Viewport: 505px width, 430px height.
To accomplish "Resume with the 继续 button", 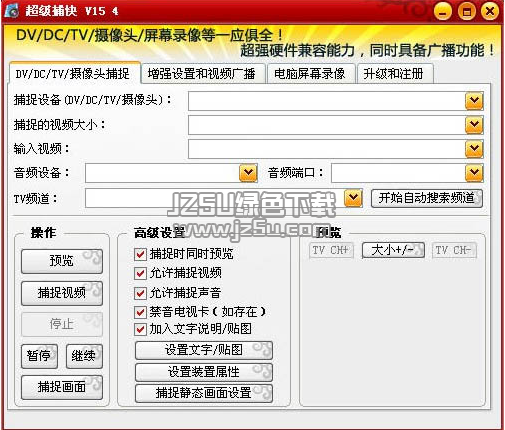I will (x=84, y=356).
